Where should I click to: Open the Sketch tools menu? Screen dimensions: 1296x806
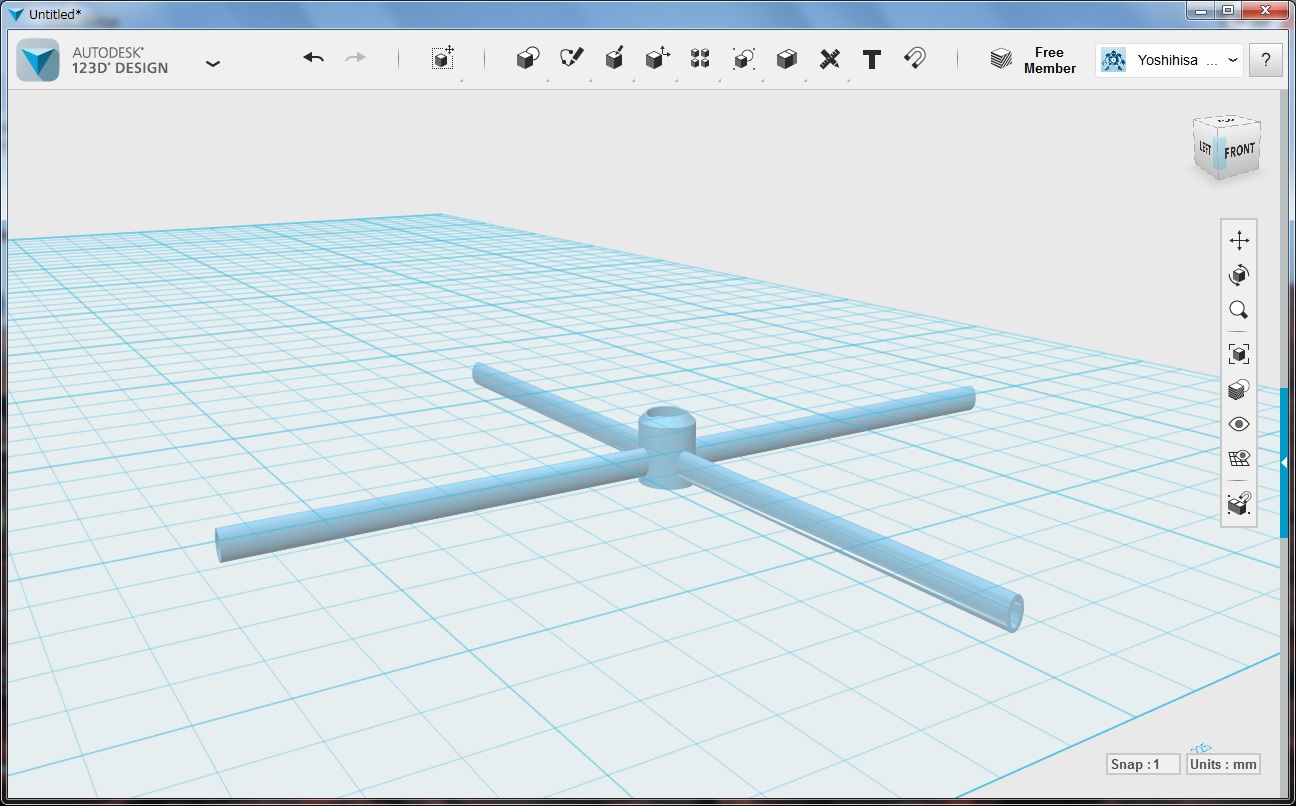click(x=571, y=58)
